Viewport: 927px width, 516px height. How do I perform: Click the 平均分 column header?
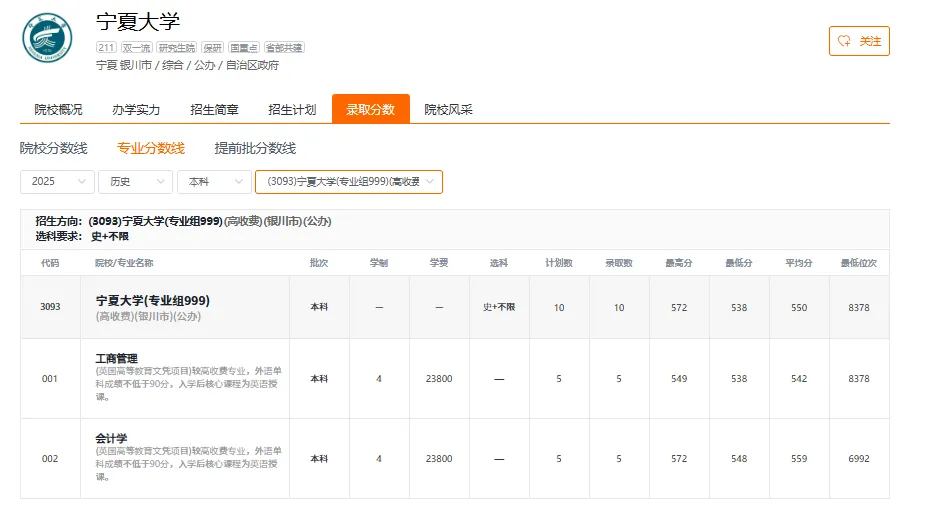click(x=799, y=263)
